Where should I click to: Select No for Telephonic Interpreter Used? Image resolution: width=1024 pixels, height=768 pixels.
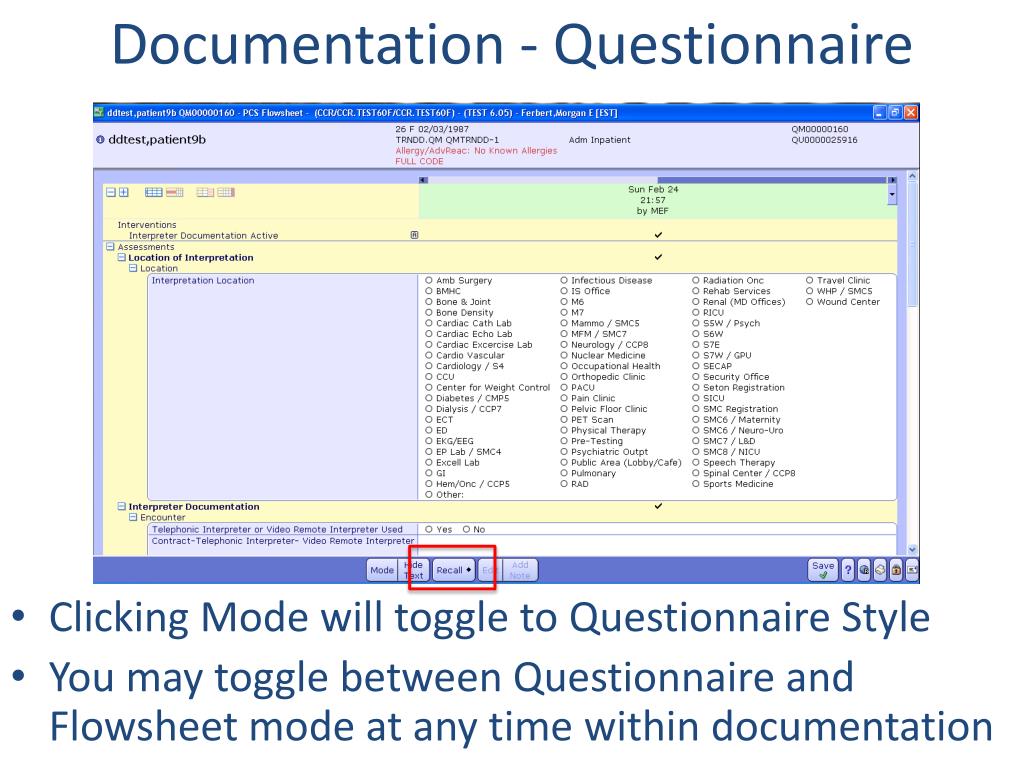coord(466,530)
